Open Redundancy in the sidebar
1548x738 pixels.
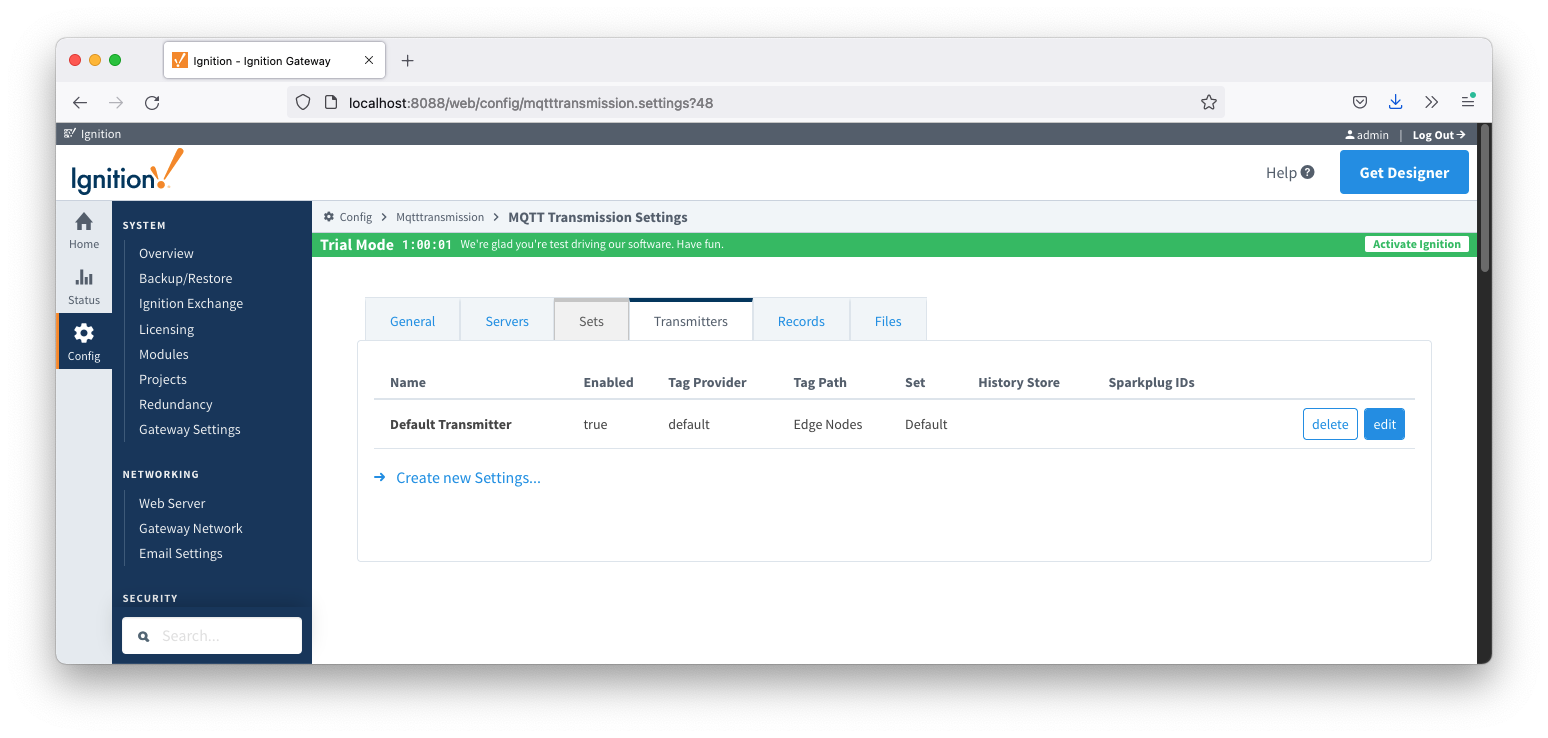pyautogui.click(x=176, y=404)
